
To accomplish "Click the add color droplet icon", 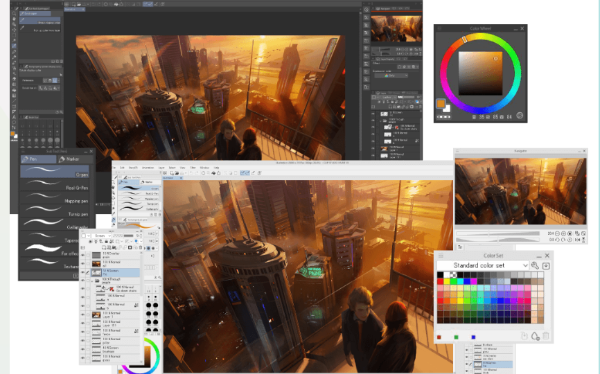I will pyautogui.click(x=535, y=336).
